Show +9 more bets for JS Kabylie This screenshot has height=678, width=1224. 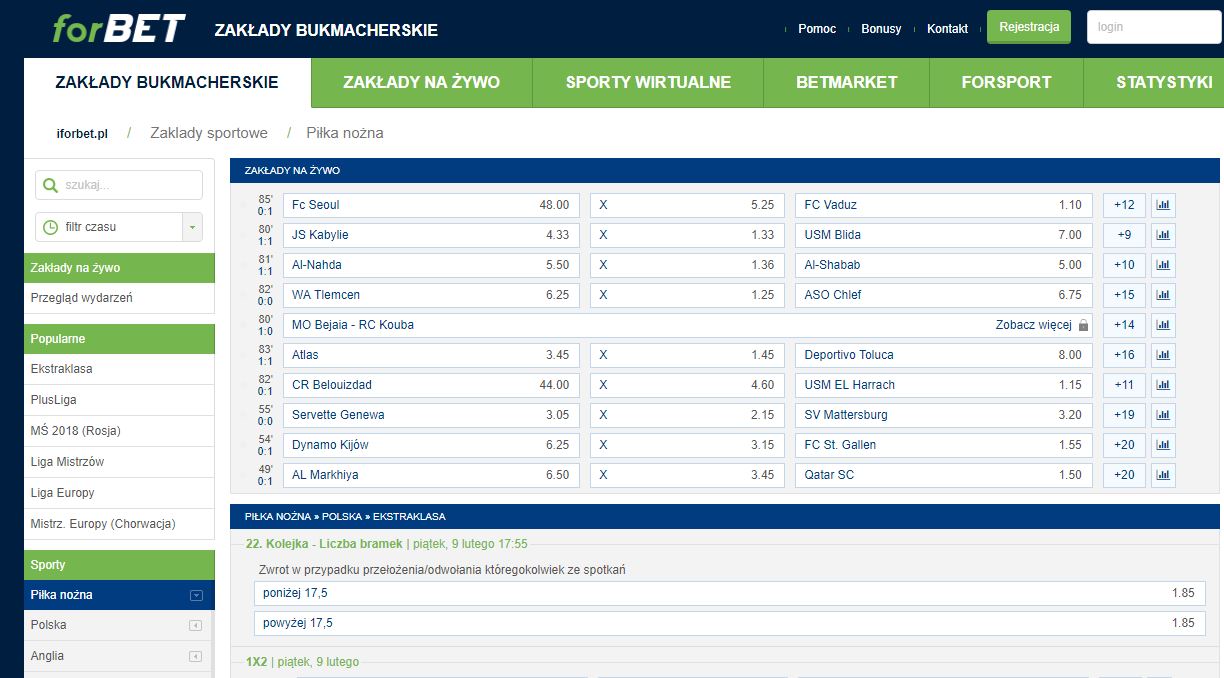1124,235
